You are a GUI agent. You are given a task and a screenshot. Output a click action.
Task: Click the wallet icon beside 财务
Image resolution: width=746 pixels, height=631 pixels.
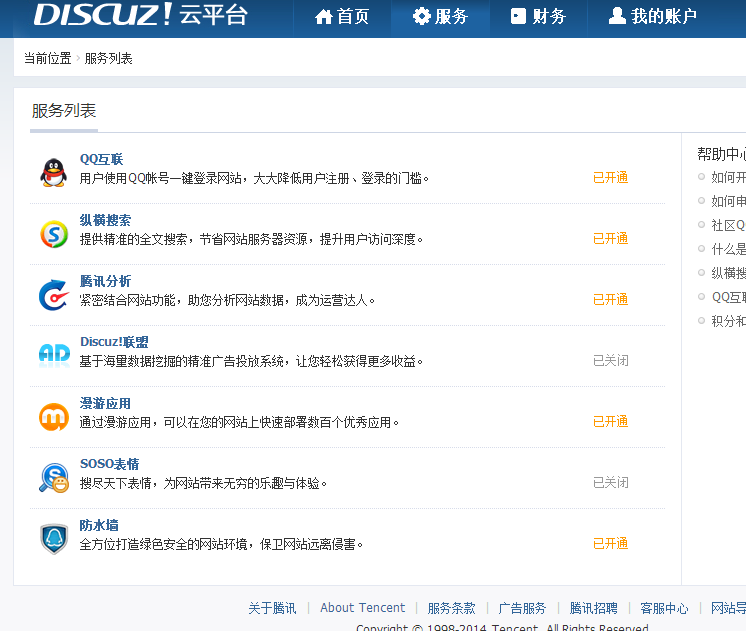pyautogui.click(x=518, y=16)
